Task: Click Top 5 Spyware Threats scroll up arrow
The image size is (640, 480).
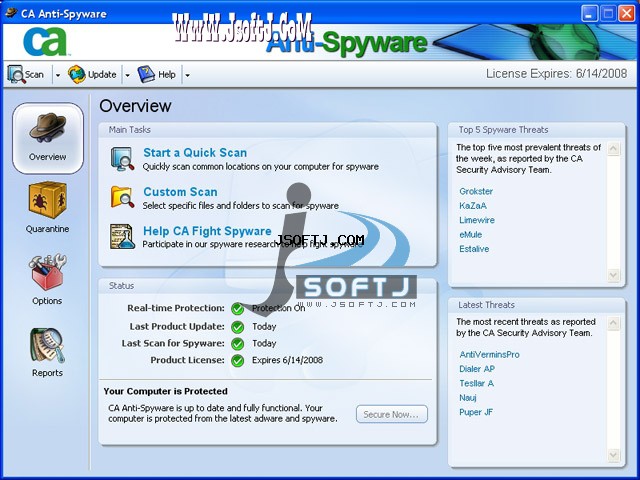Action: (x=613, y=148)
